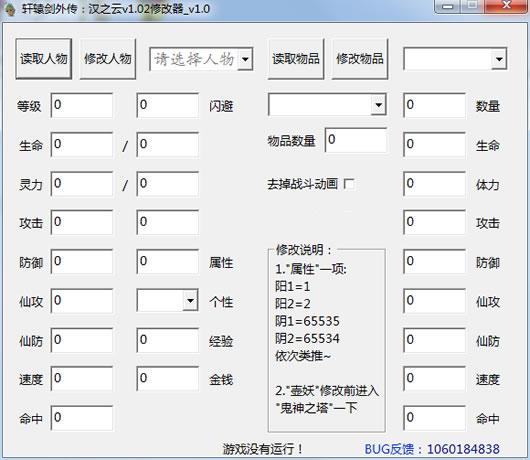Click the 闪避 dodge input field

168,105
